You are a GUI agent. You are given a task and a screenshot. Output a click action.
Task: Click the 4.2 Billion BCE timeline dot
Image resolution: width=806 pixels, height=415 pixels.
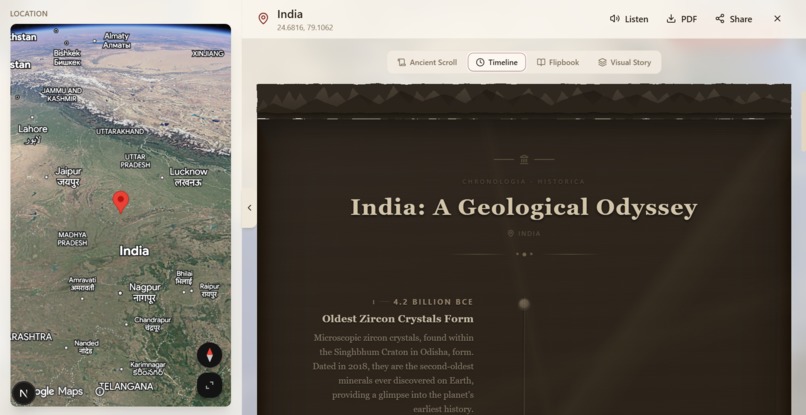pos(524,304)
